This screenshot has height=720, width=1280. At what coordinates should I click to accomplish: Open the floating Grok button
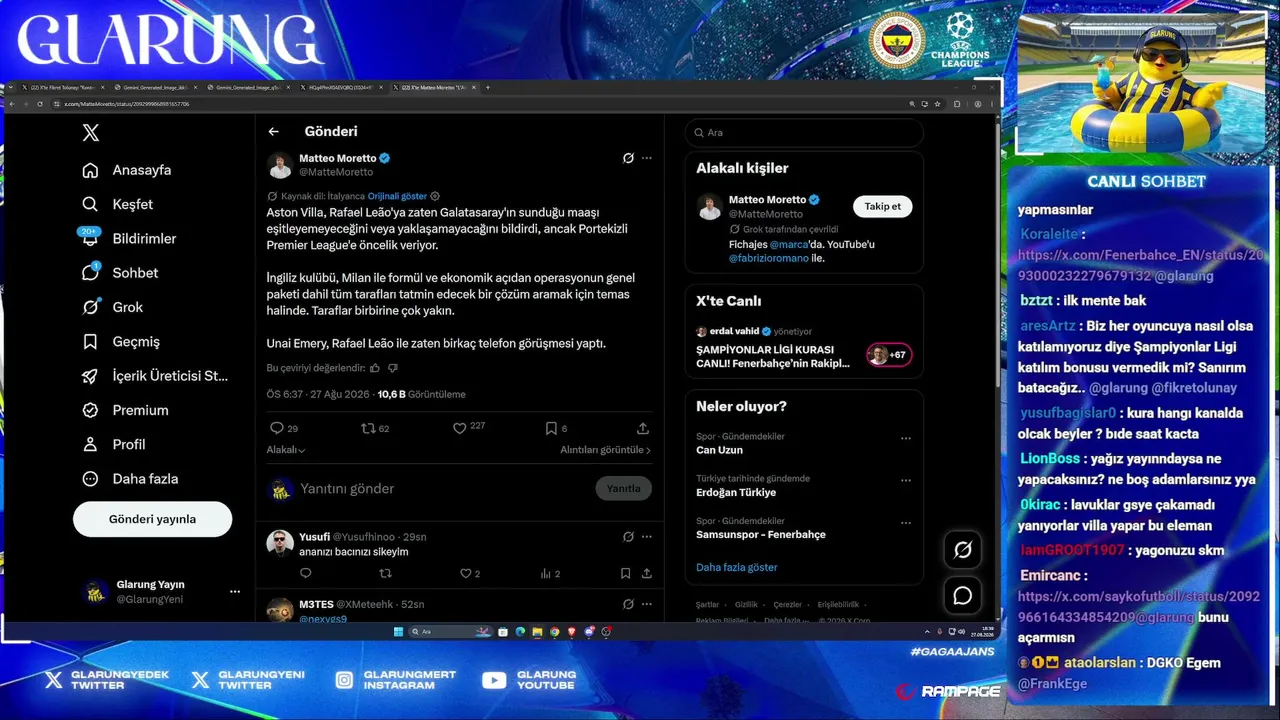pos(963,549)
